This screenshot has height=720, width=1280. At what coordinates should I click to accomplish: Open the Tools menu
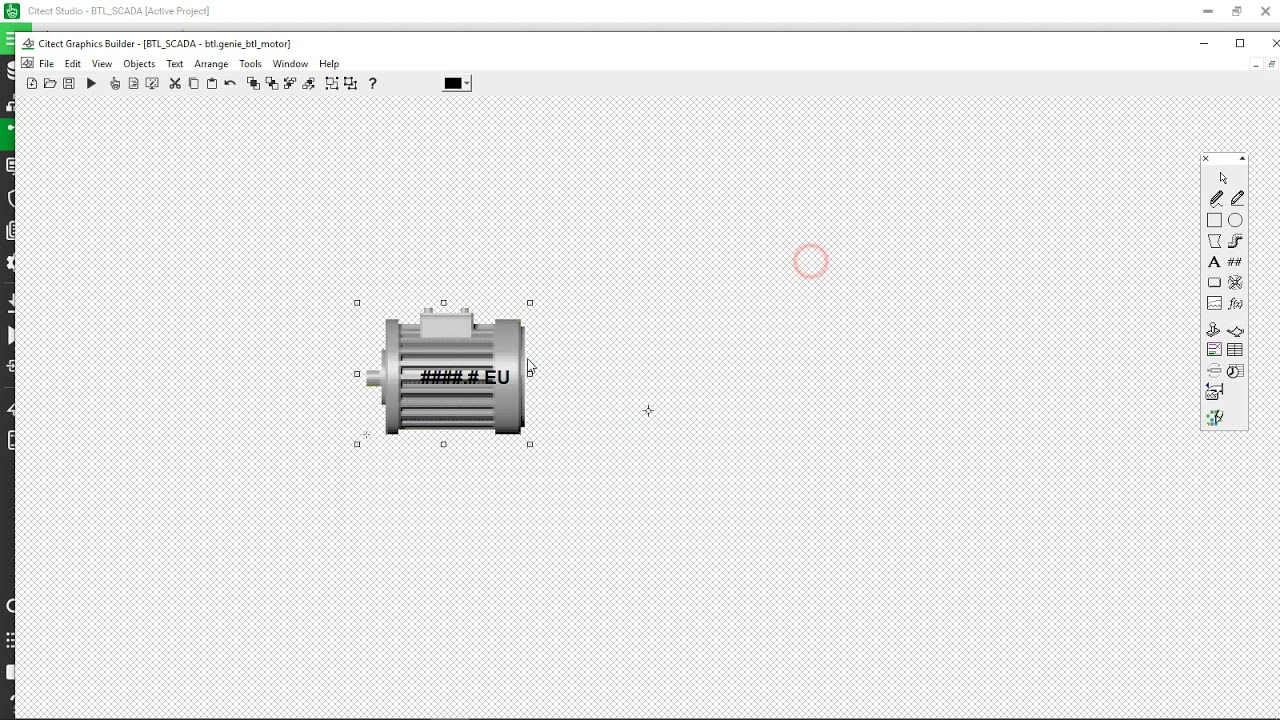[x=250, y=64]
